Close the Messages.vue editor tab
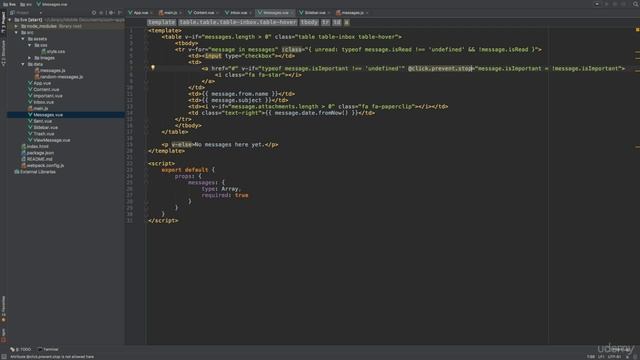 click(x=292, y=13)
